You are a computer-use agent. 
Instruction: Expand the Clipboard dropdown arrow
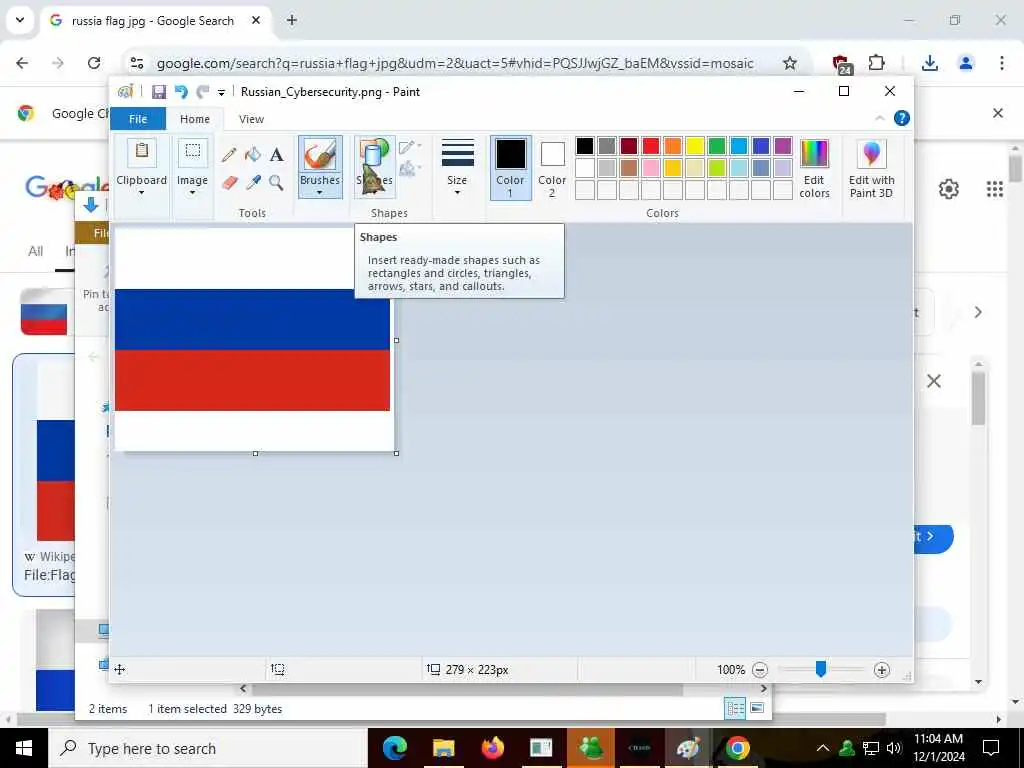[x=141, y=193]
